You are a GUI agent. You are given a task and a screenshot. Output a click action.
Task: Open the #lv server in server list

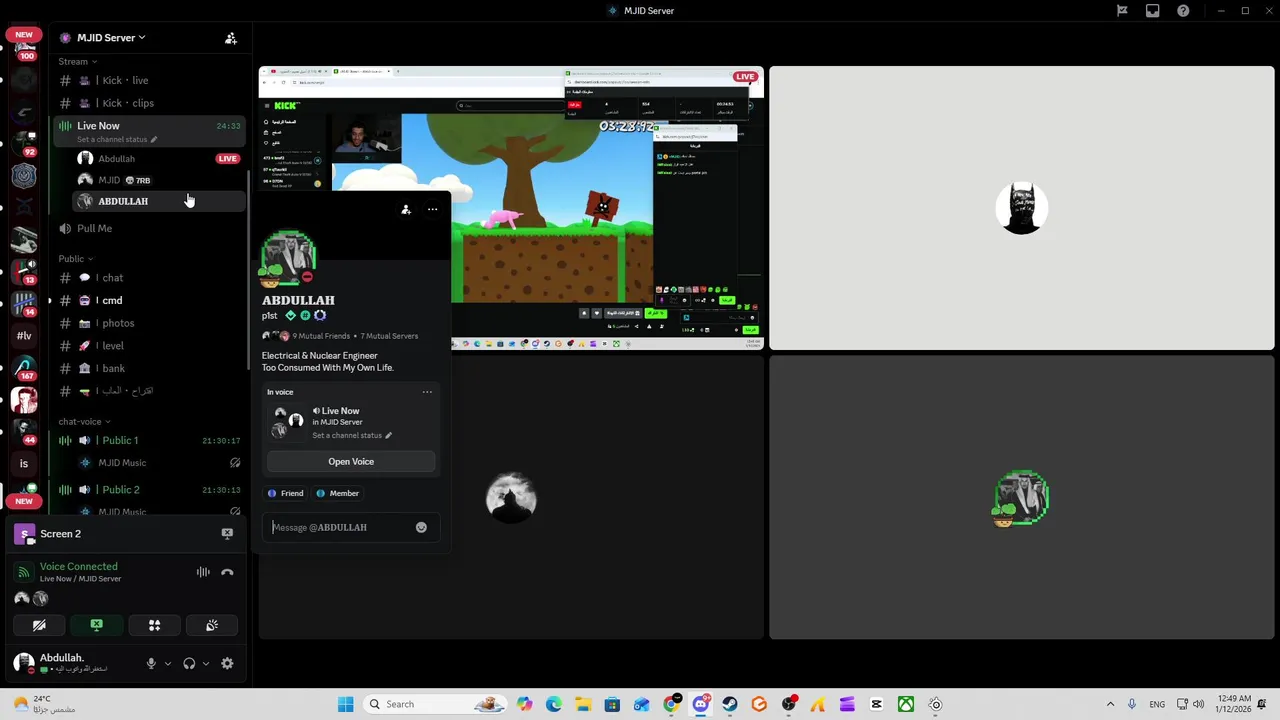pos(24,336)
